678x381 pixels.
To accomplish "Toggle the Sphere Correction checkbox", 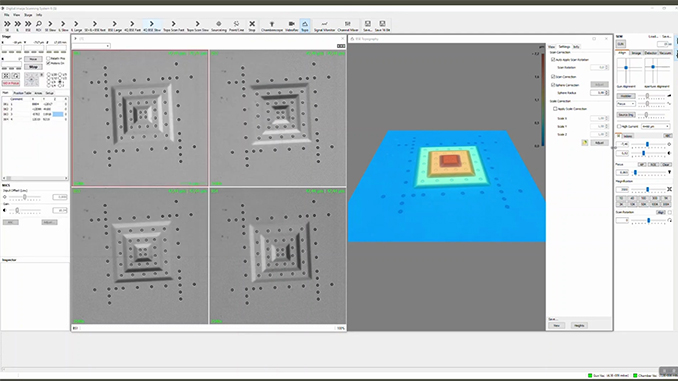I will (x=553, y=85).
